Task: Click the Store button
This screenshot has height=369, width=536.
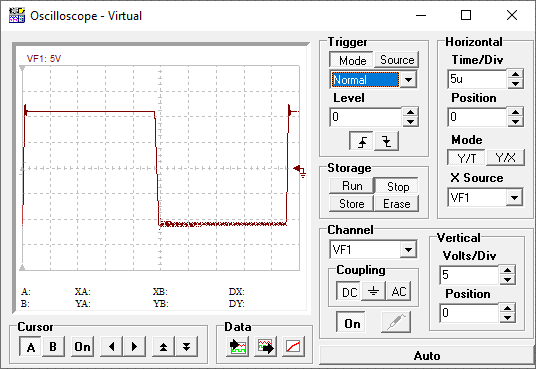Action: (x=352, y=204)
